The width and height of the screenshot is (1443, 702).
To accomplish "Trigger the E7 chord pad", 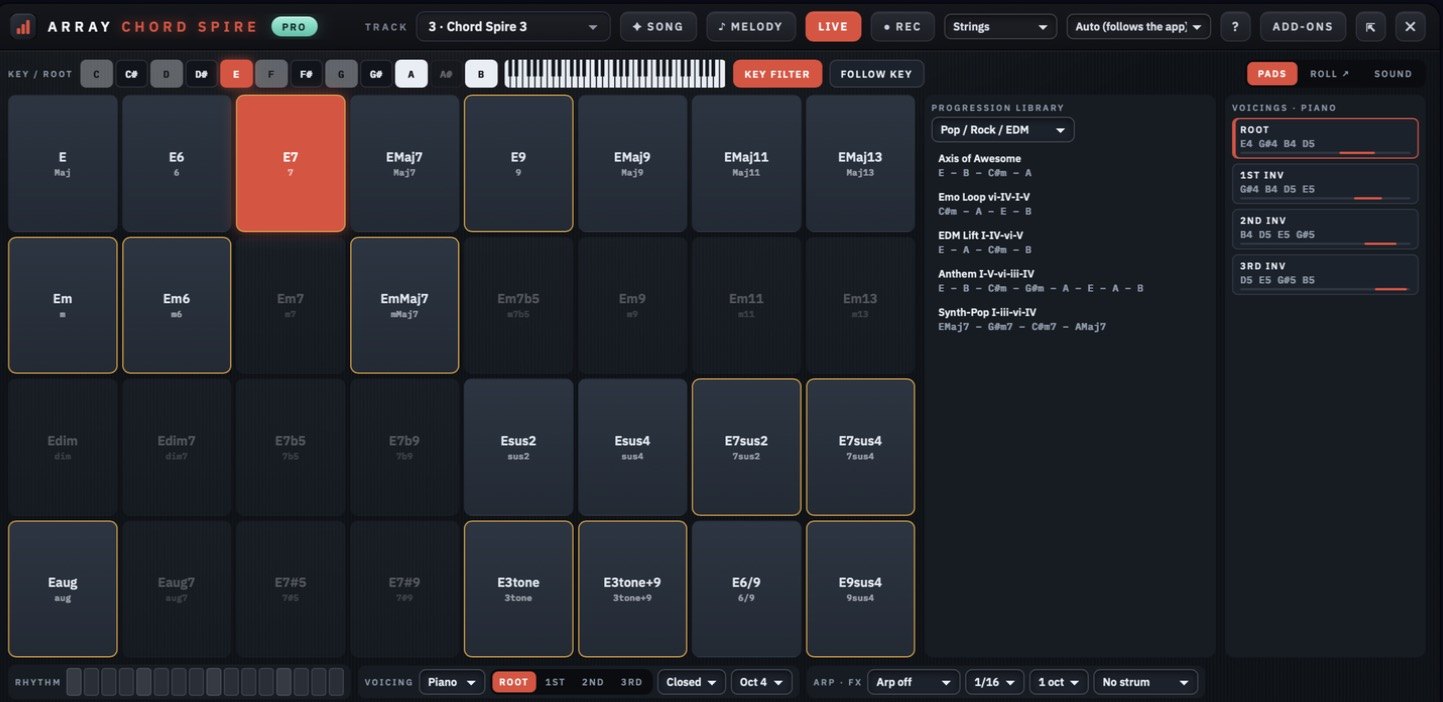I will click(x=291, y=164).
